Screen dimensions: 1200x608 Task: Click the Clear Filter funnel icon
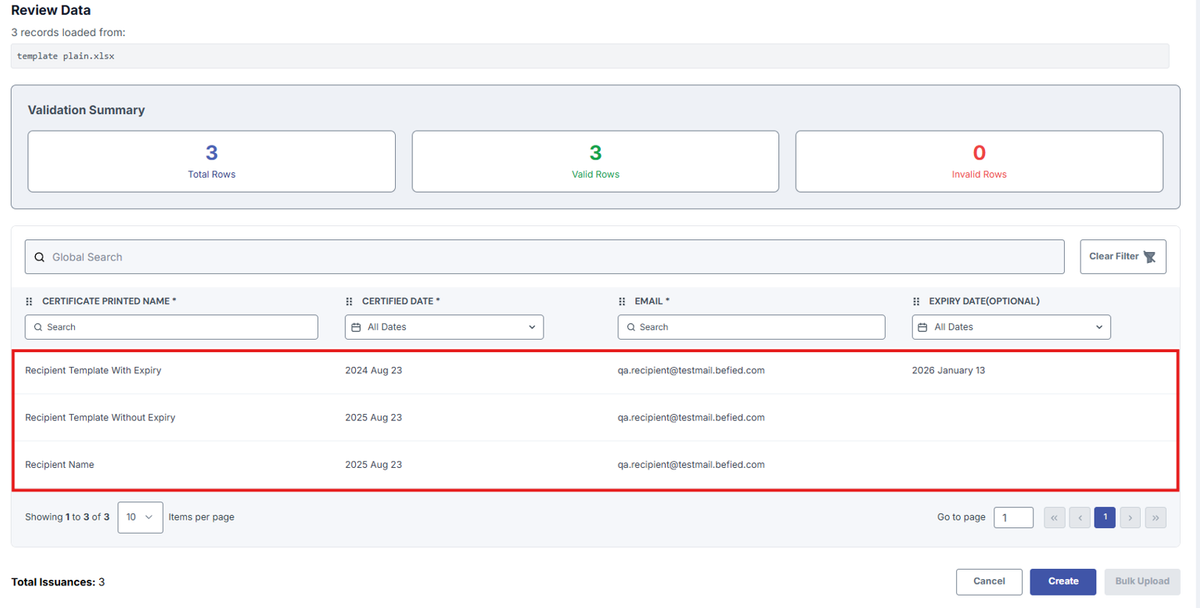1149,257
